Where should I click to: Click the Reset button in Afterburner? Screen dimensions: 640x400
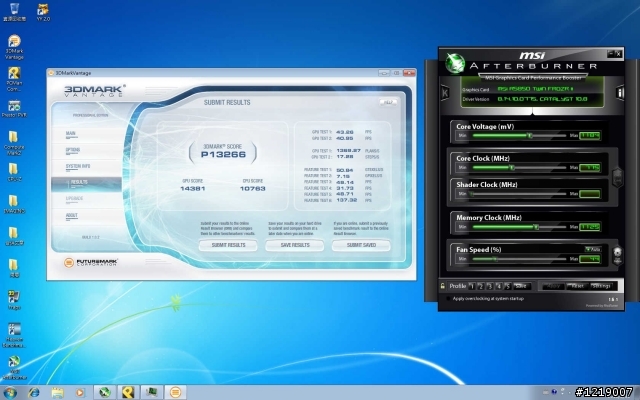[578, 286]
